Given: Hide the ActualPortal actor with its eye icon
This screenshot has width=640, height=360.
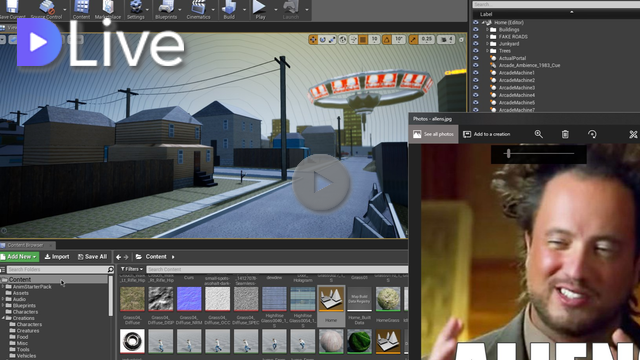Looking at the screenshot, I should coord(476,58).
